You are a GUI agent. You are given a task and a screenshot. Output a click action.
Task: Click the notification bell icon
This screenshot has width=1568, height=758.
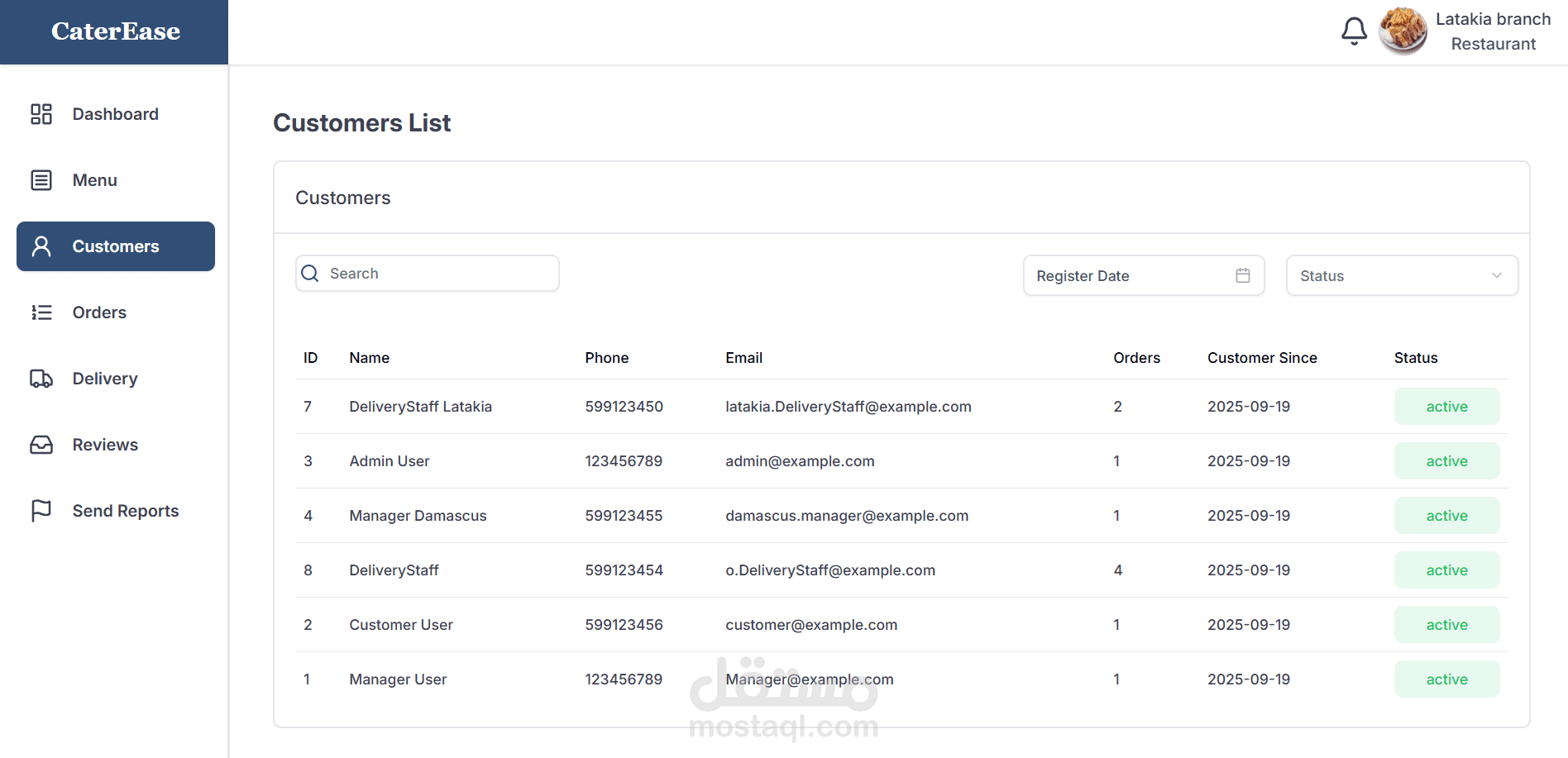pos(1354,31)
